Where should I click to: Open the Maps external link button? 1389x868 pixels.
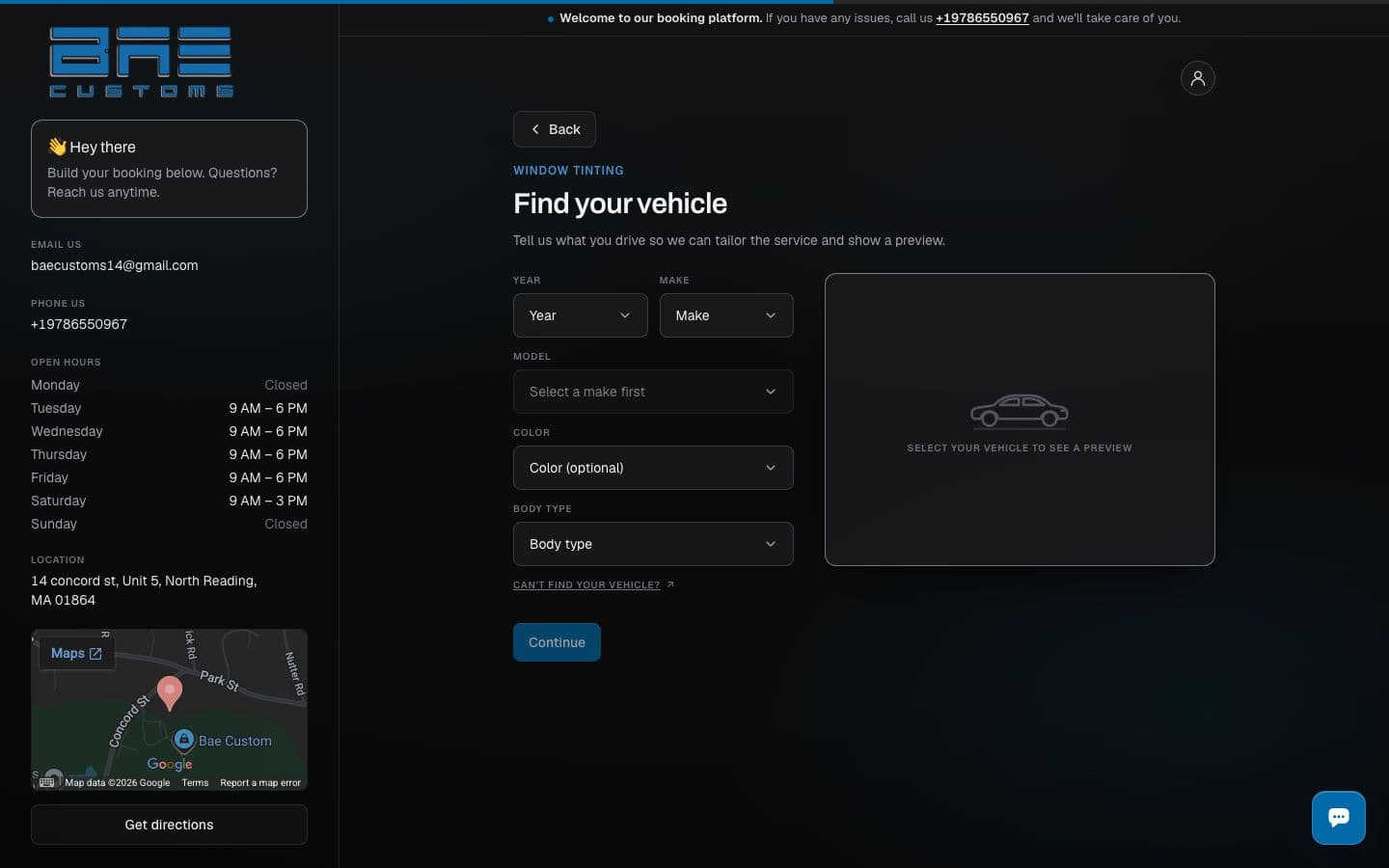point(76,653)
